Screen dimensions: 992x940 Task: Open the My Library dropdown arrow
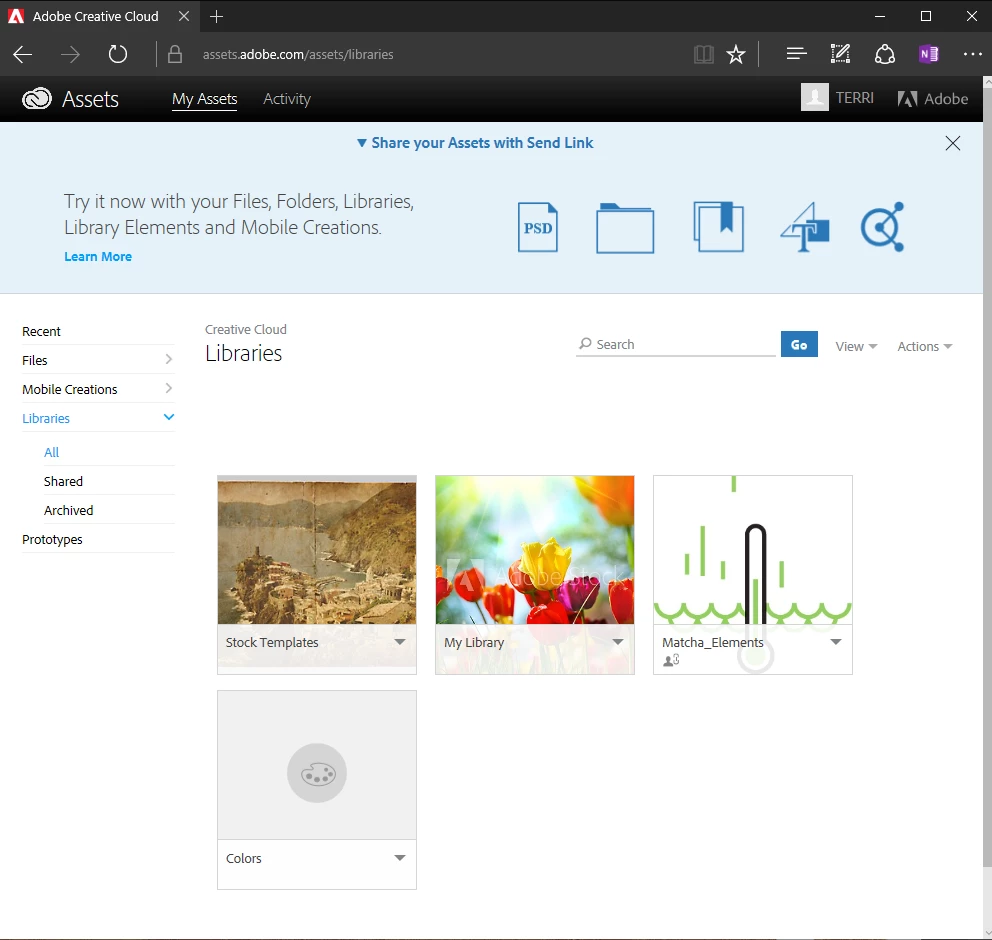pos(618,641)
